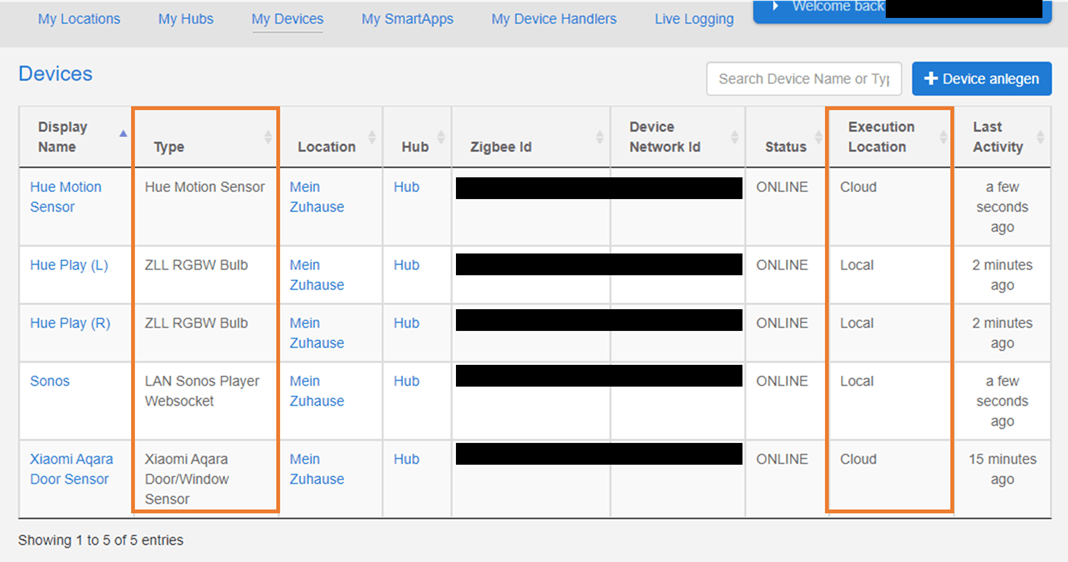
Task: Focus the Search Device Name field
Action: point(804,79)
